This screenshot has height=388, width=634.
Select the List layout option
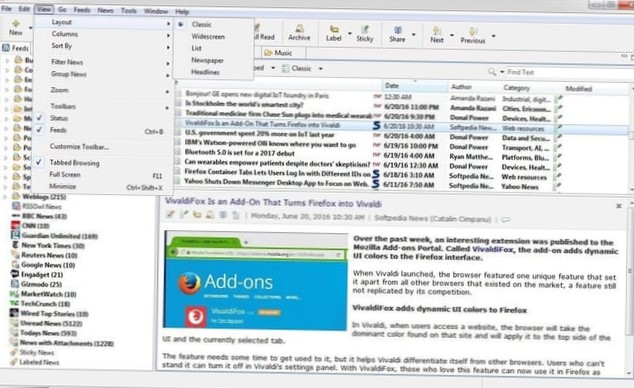197,48
